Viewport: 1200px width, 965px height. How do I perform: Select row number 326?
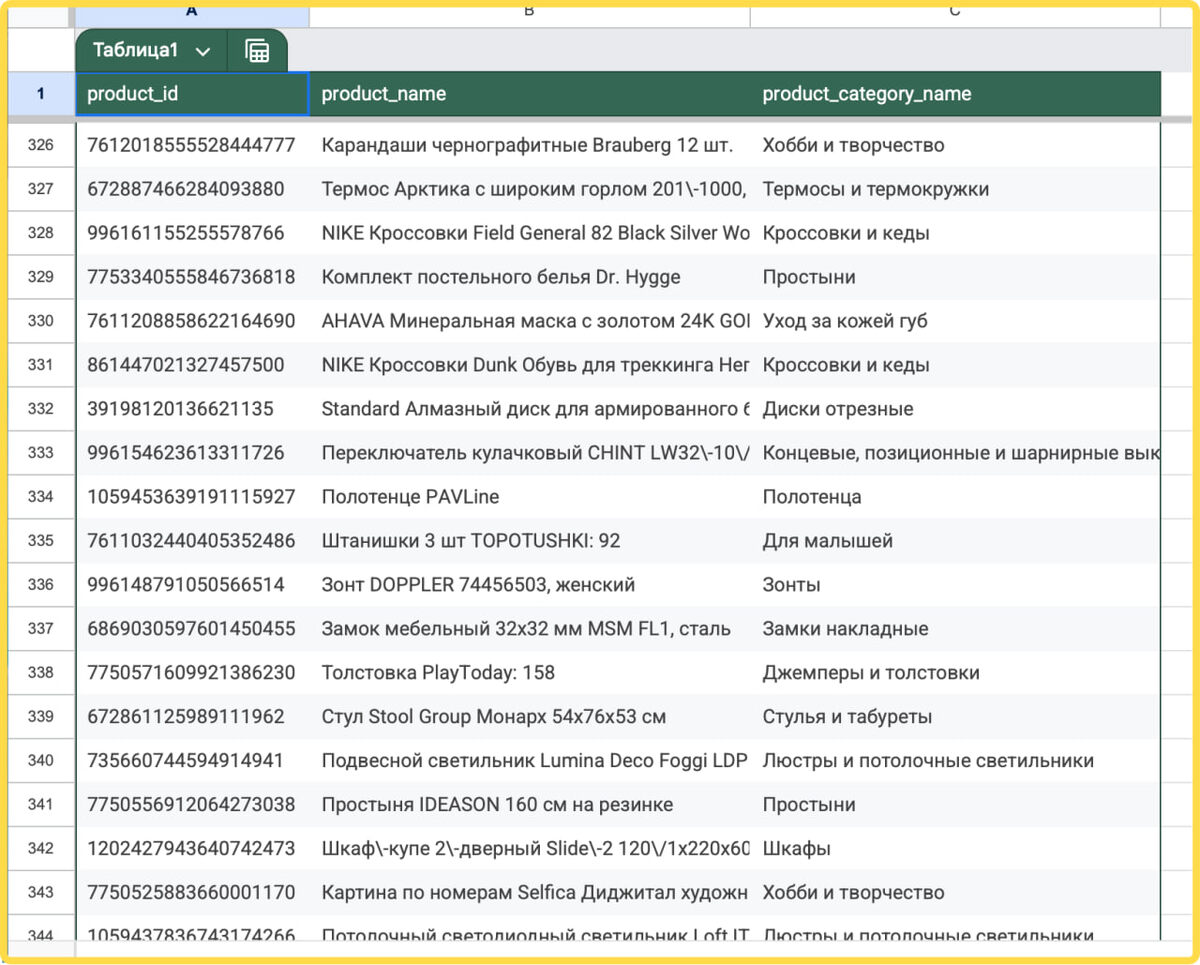(41, 145)
